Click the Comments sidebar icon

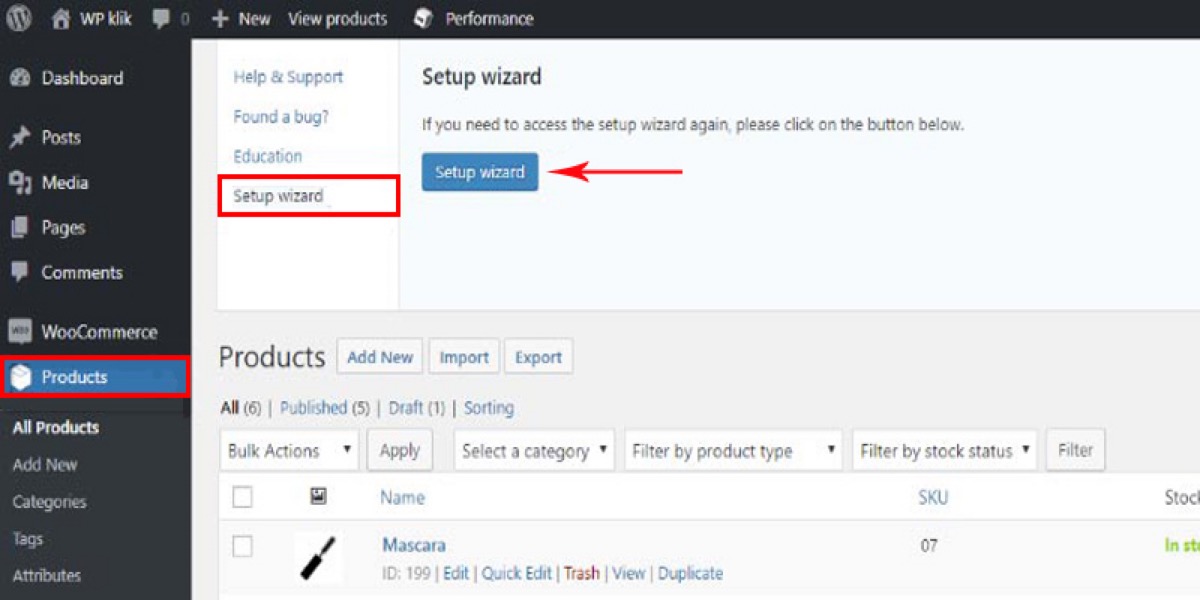pos(20,272)
